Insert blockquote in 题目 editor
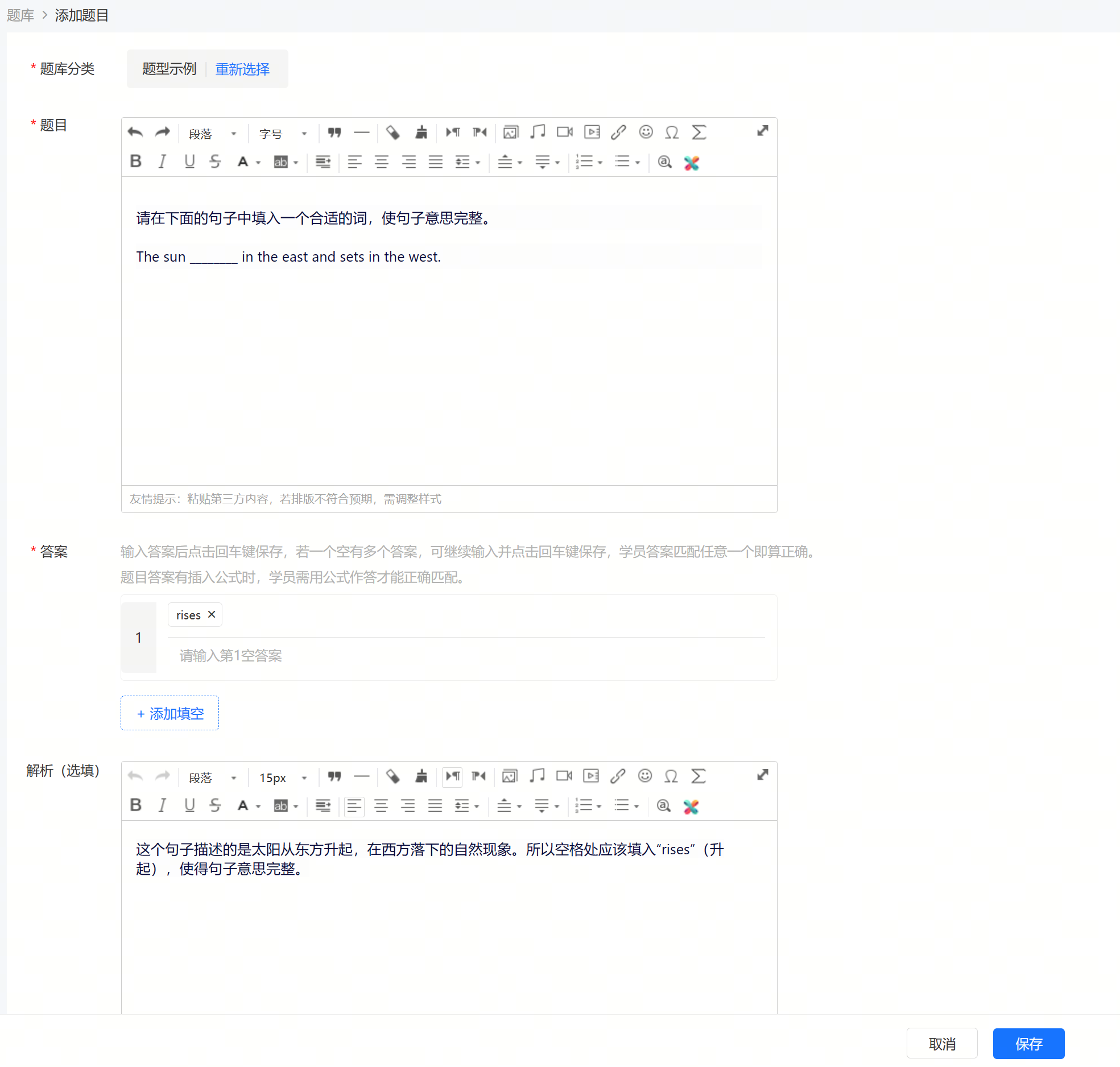 click(x=334, y=133)
